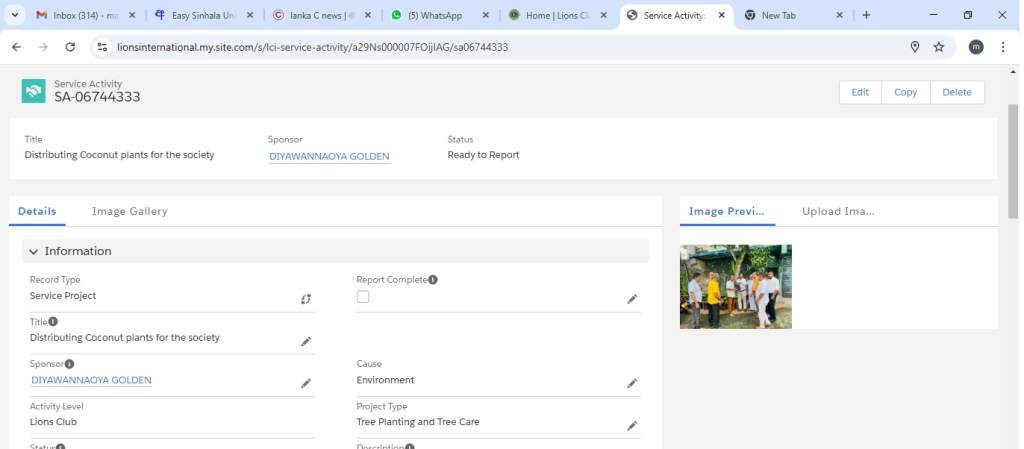Click the Service Activity handshake icon

tap(33, 91)
